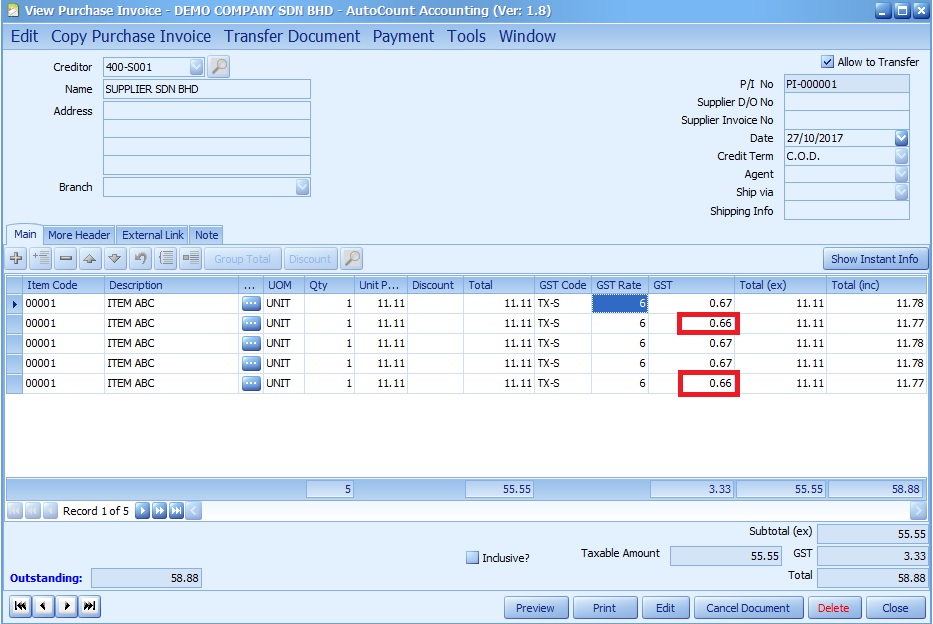Click the Cancel Document button
Screen dimensions: 933x624
pos(748,607)
